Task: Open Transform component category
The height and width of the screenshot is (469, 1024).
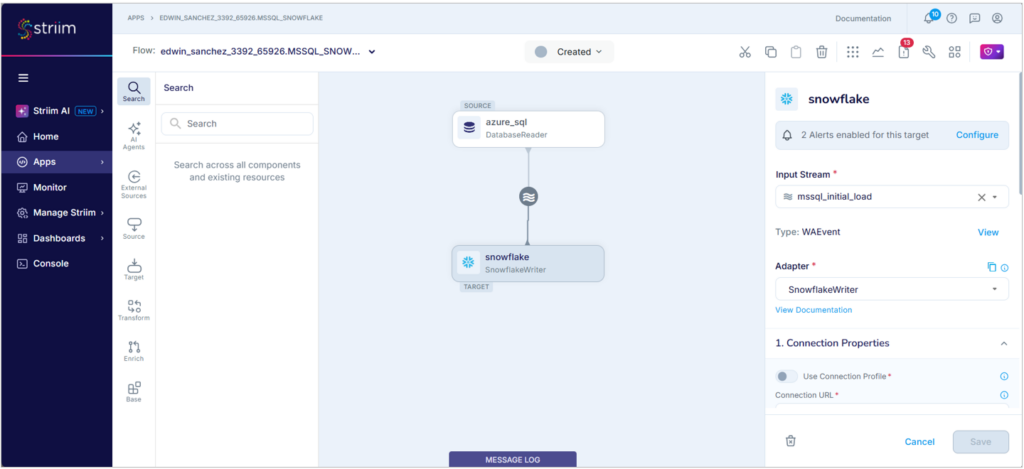Action: [134, 310]
